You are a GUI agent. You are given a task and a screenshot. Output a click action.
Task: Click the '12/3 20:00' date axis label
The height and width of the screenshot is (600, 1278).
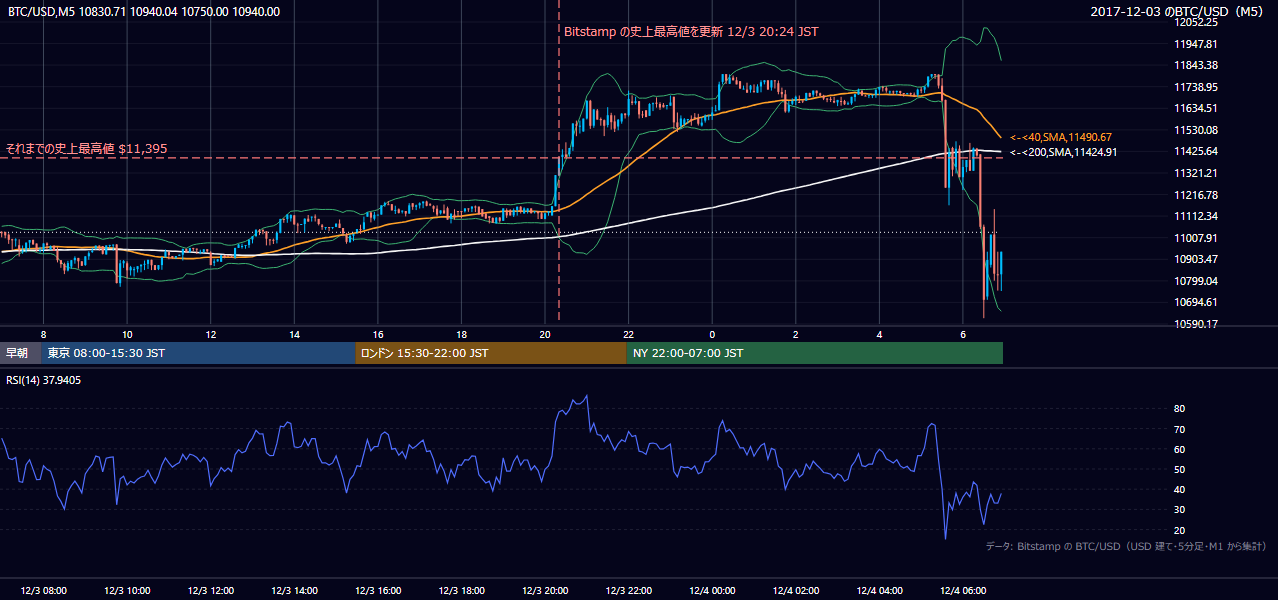point(545,591)
